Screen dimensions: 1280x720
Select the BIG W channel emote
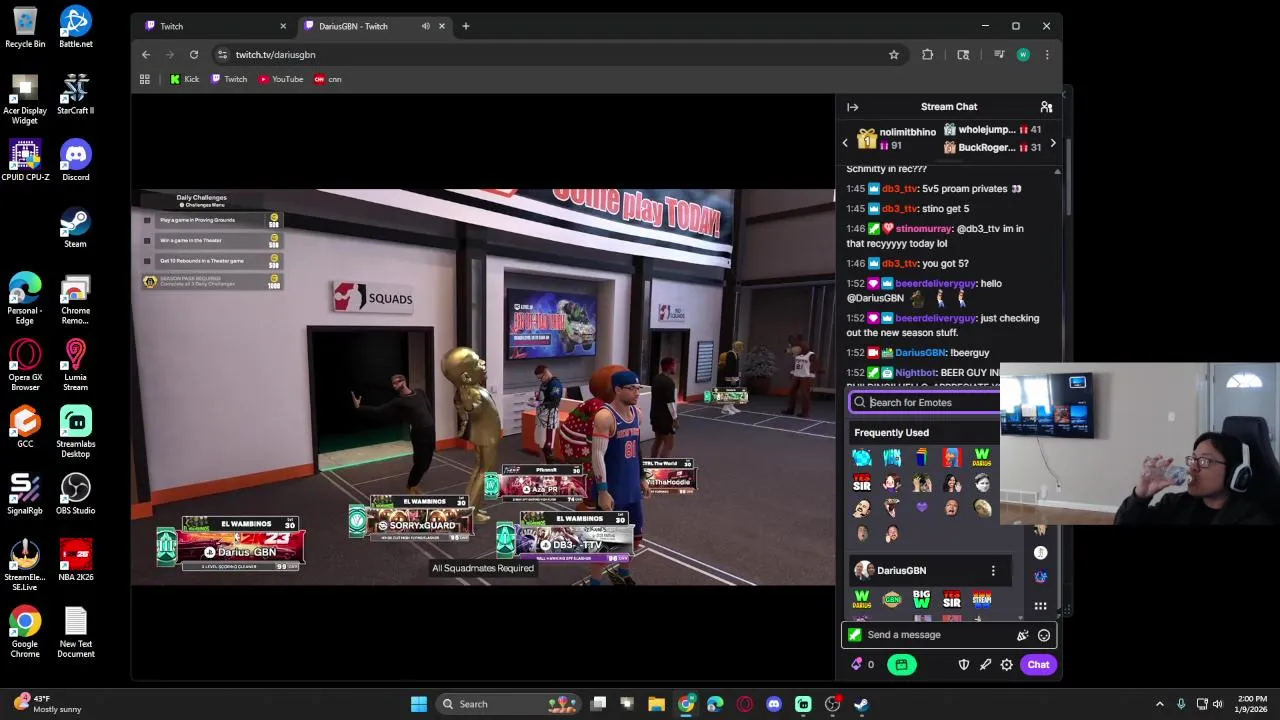(922, 599)
